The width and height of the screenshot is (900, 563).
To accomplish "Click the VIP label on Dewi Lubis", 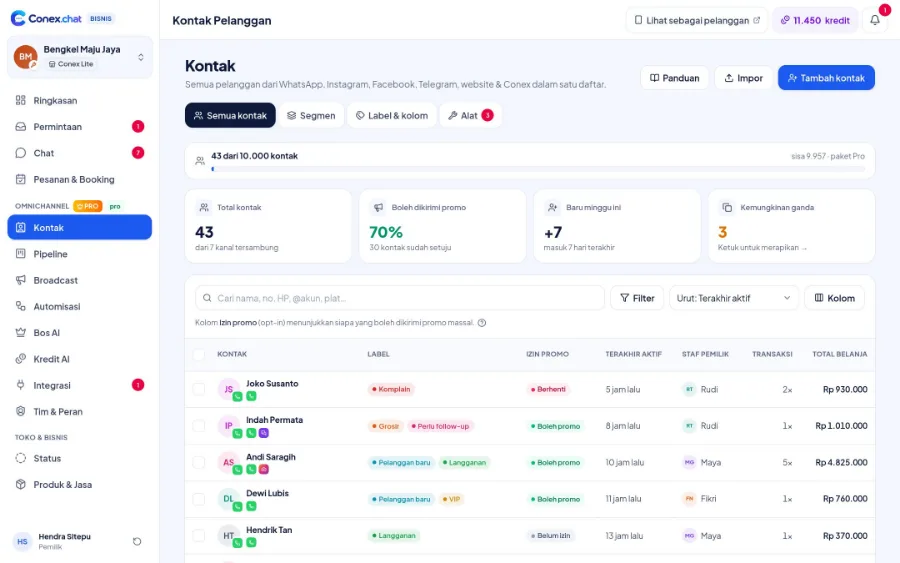I will point(451,499).
